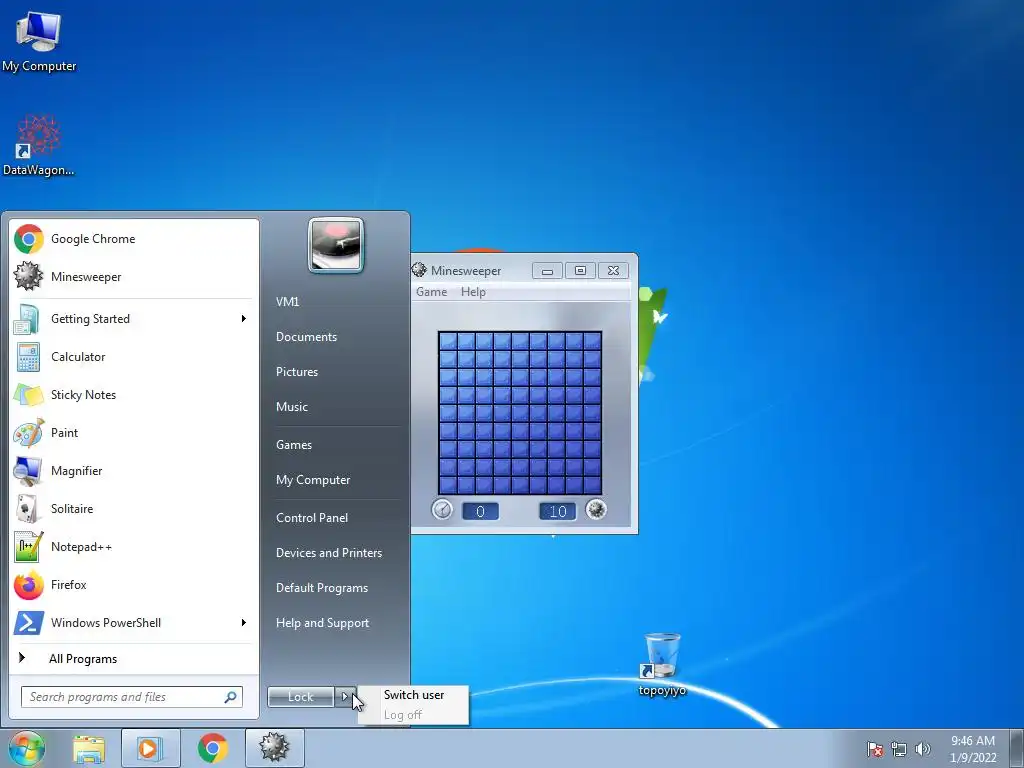1024x768 pixels.
Task: Select My Computer desktop icon
Action: [x=39, y=41]
